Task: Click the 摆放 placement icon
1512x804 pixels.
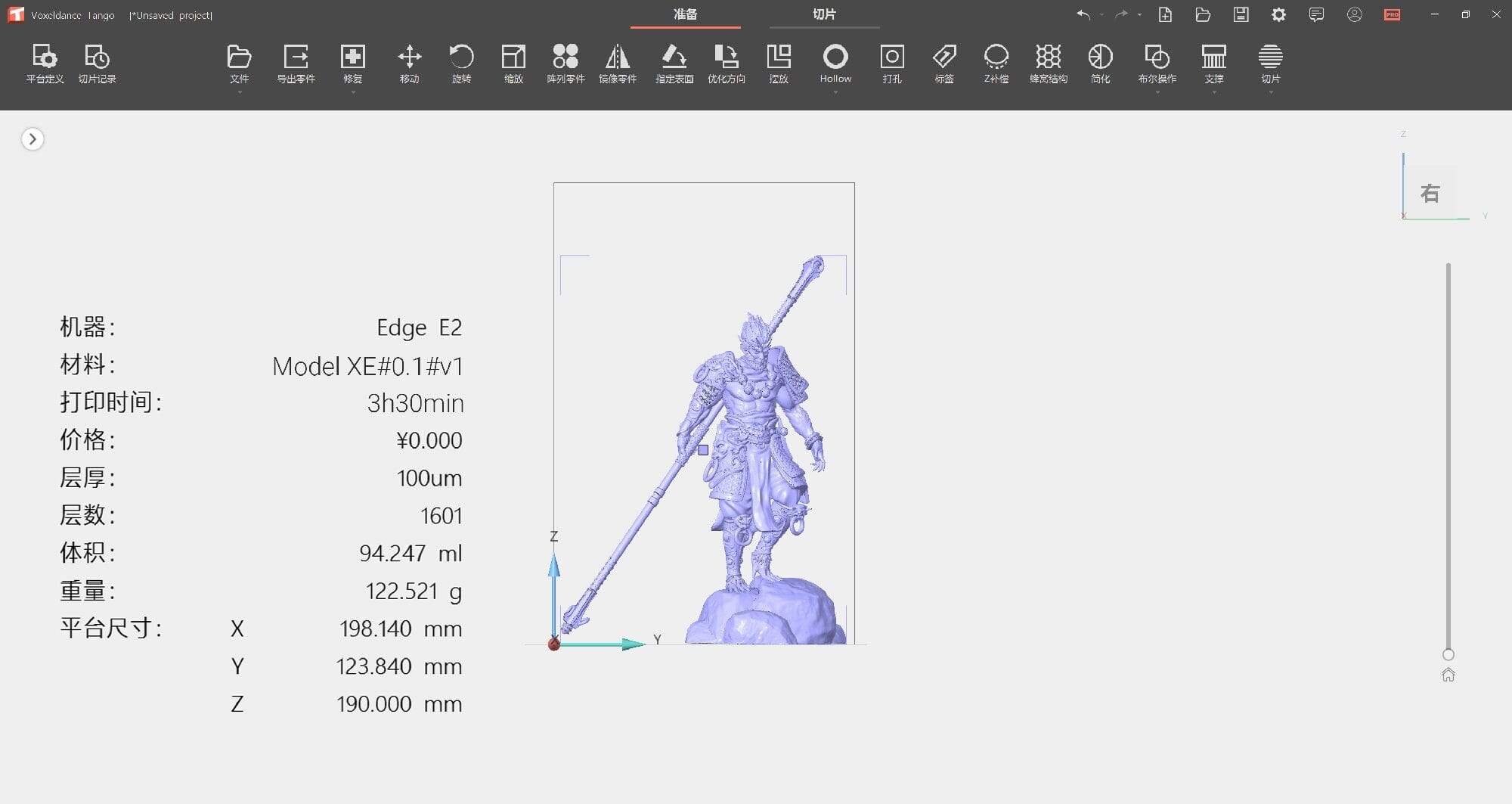Action: click(779, 57)
